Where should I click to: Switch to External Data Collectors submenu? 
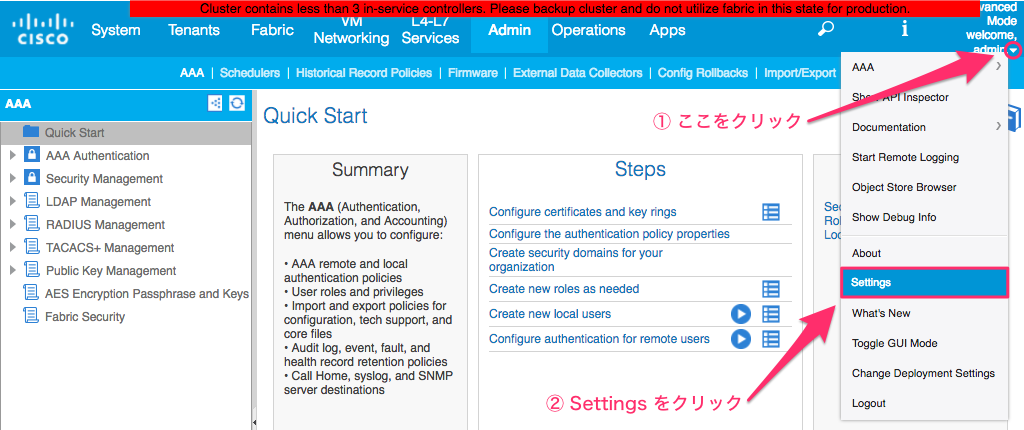click(577, 73)
